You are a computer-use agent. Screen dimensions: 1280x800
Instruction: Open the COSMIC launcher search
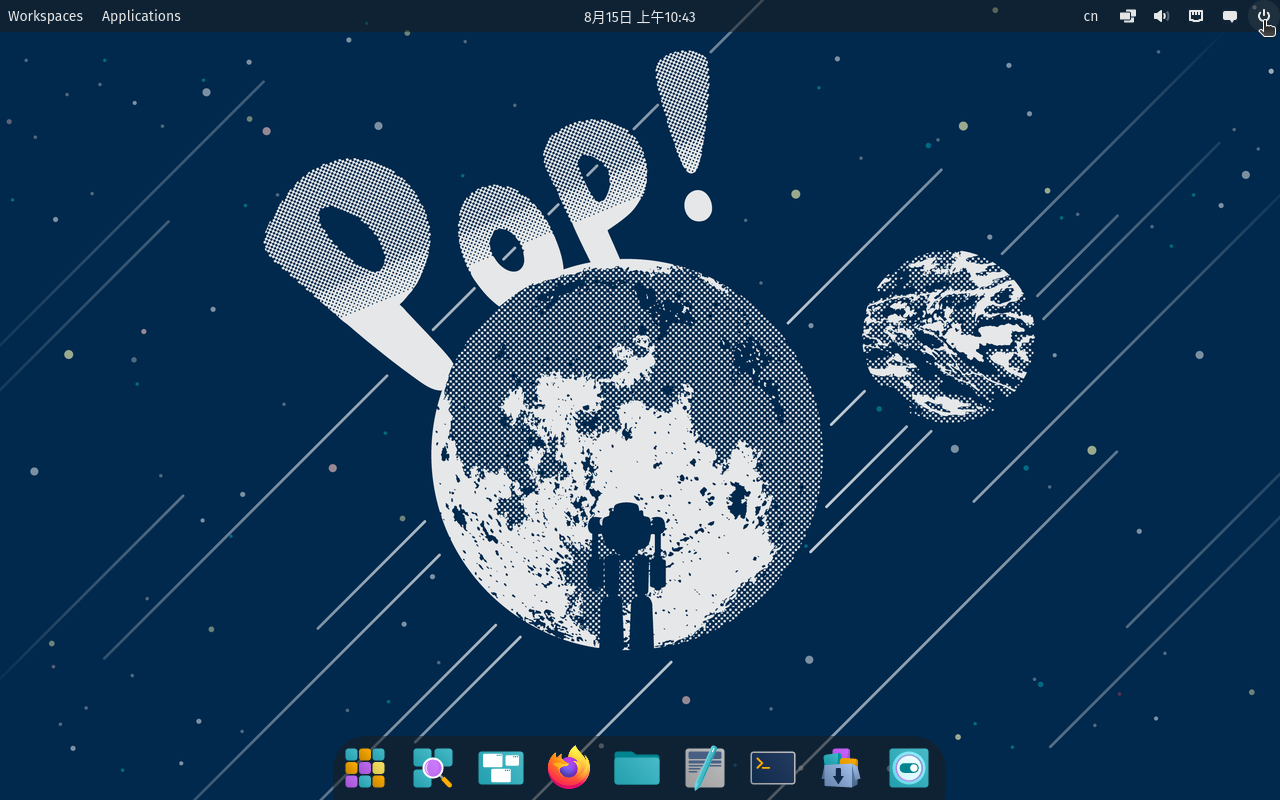tap(432, 767)
